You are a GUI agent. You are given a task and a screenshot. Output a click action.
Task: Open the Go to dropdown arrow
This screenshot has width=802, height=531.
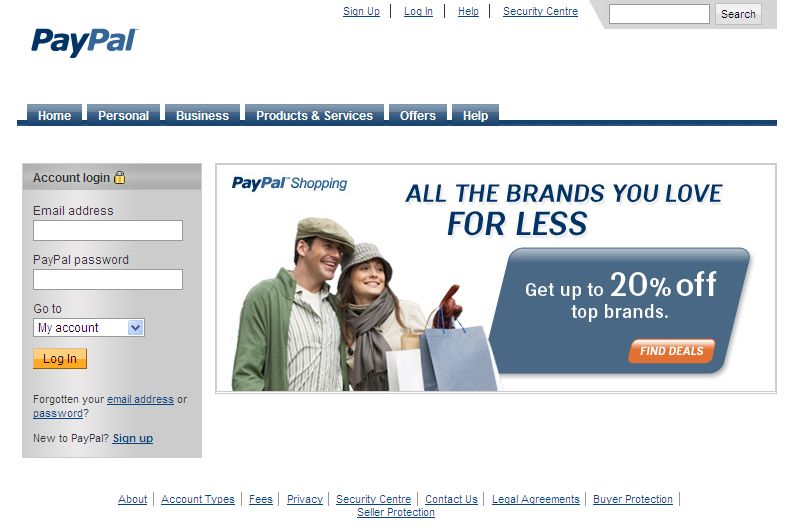pyautogui.click(x=136, y=327)
